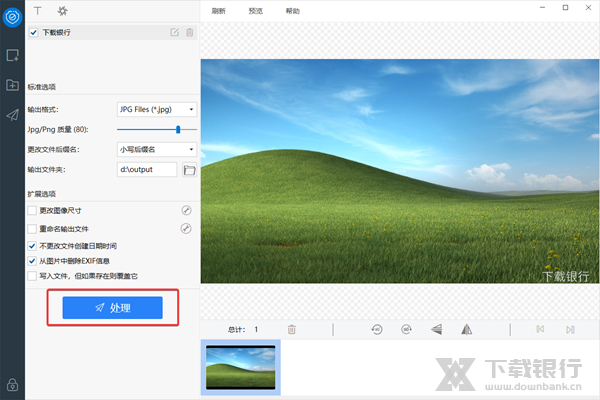Go to the first image
The width and height of the screenshot is (600, 400).
(540, 329)
